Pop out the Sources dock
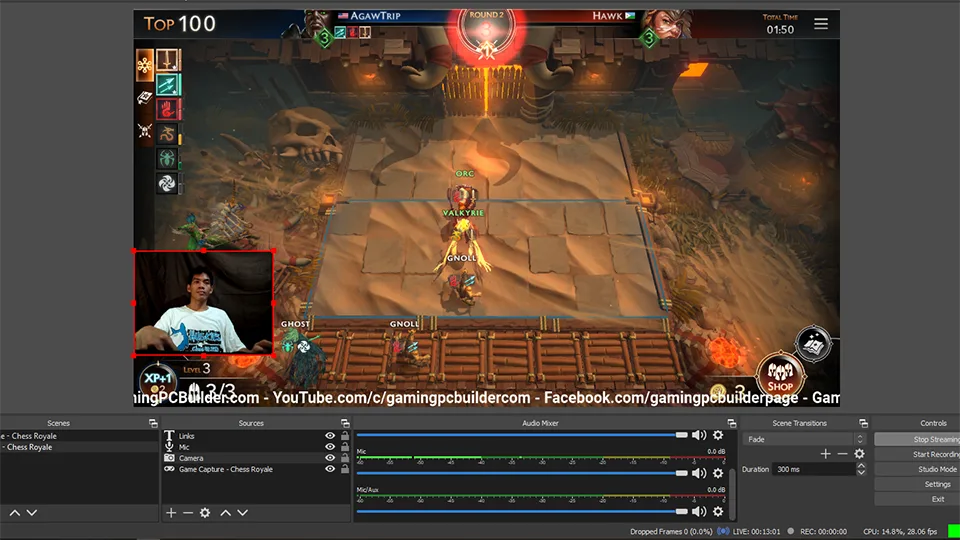 (x=345, y=423)
